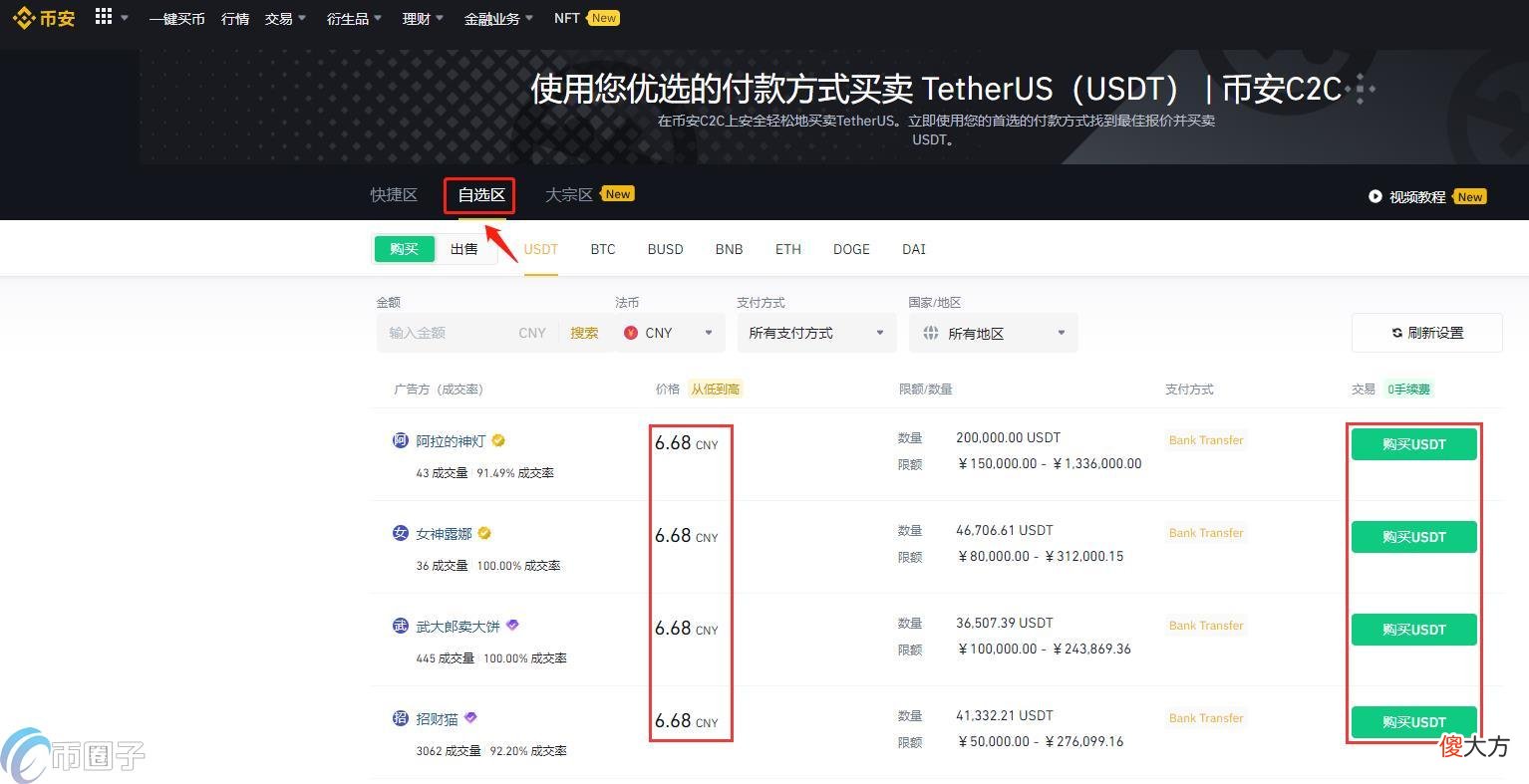Click verified badge next to 阿拉的神灯
1529x784 pixels.
498,440
